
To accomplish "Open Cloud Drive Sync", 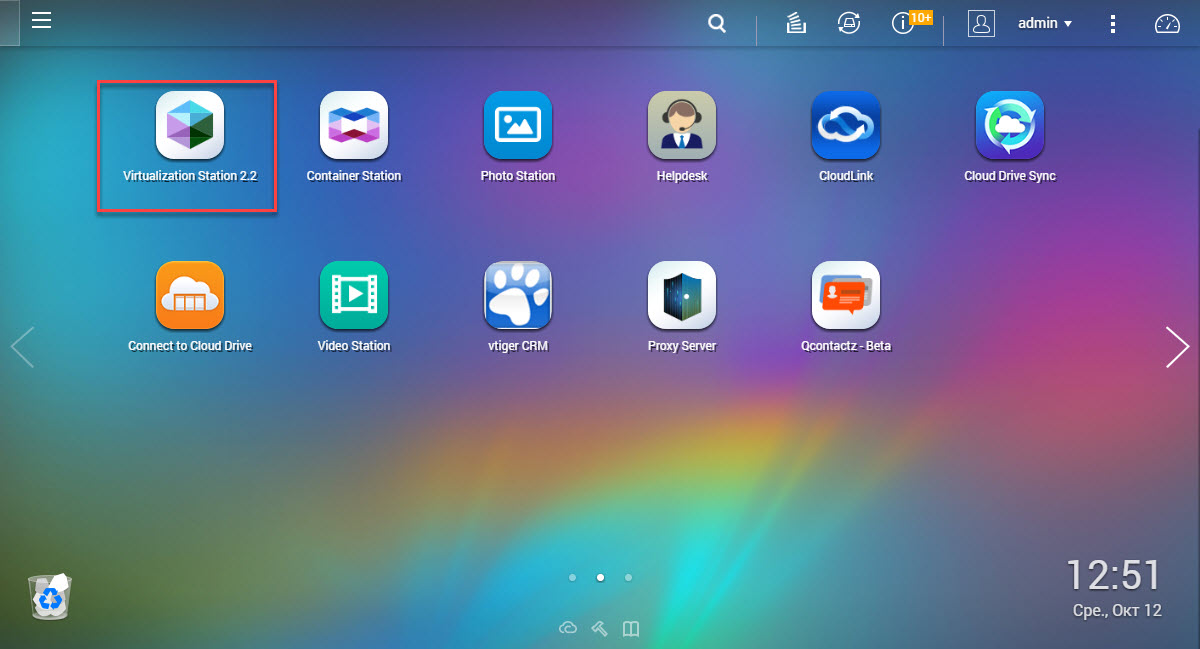I will click(1010, 126).
